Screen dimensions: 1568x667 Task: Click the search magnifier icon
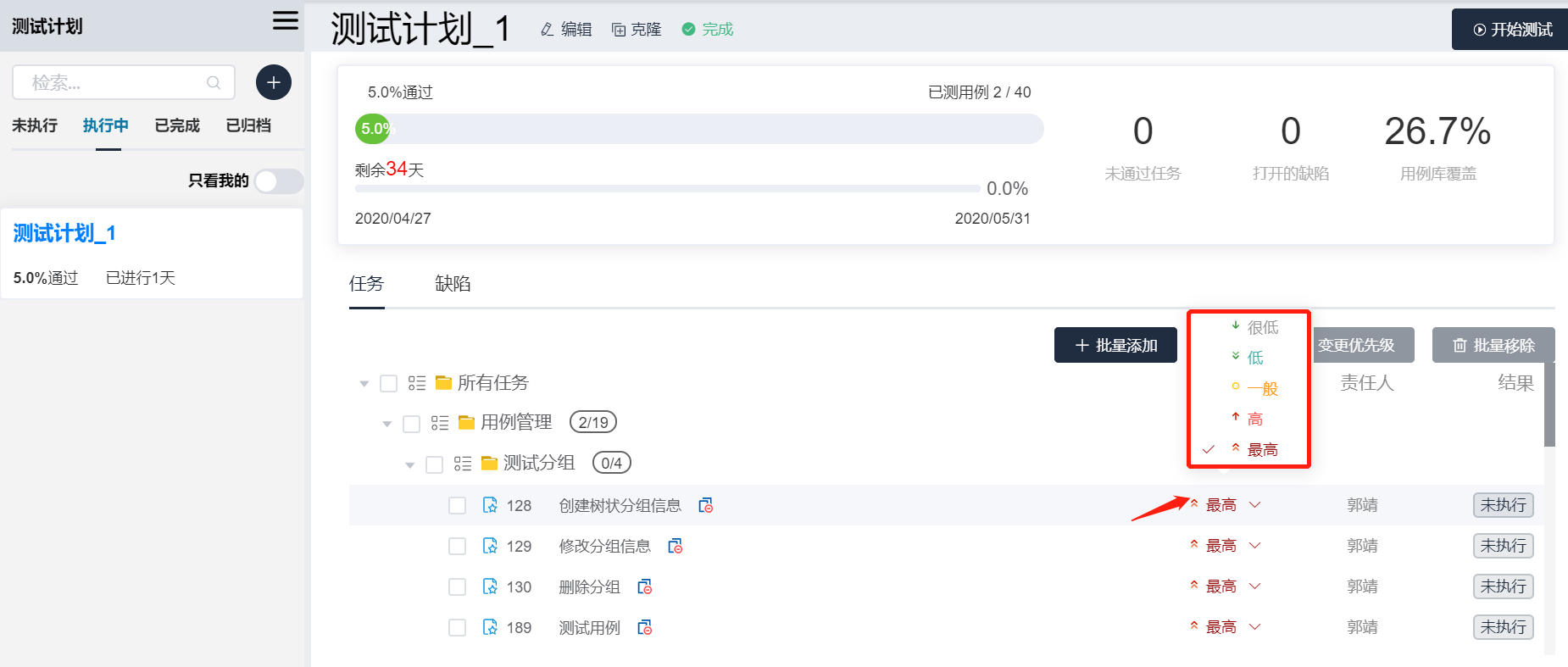214,82
